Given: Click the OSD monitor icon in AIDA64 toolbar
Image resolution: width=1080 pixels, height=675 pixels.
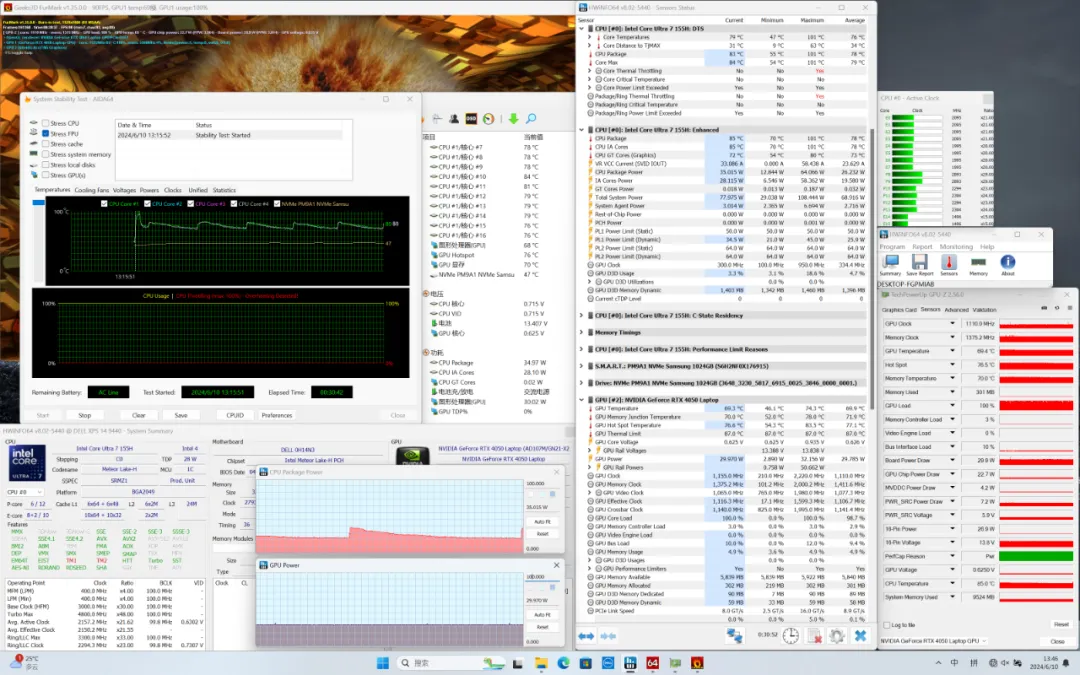Looking at the screenshot, I should pos(471,118).
